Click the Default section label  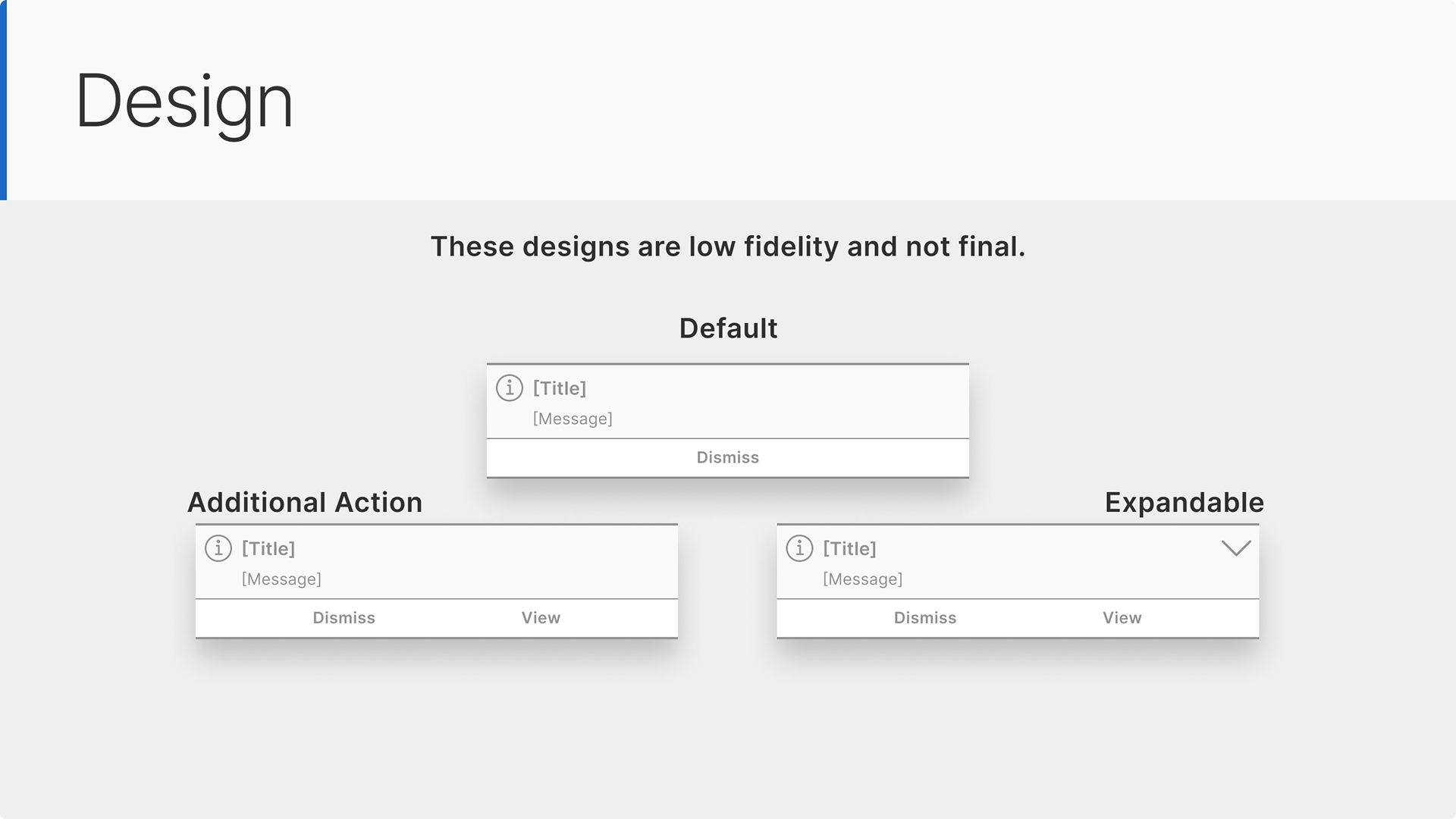click(x=728, y=328)
